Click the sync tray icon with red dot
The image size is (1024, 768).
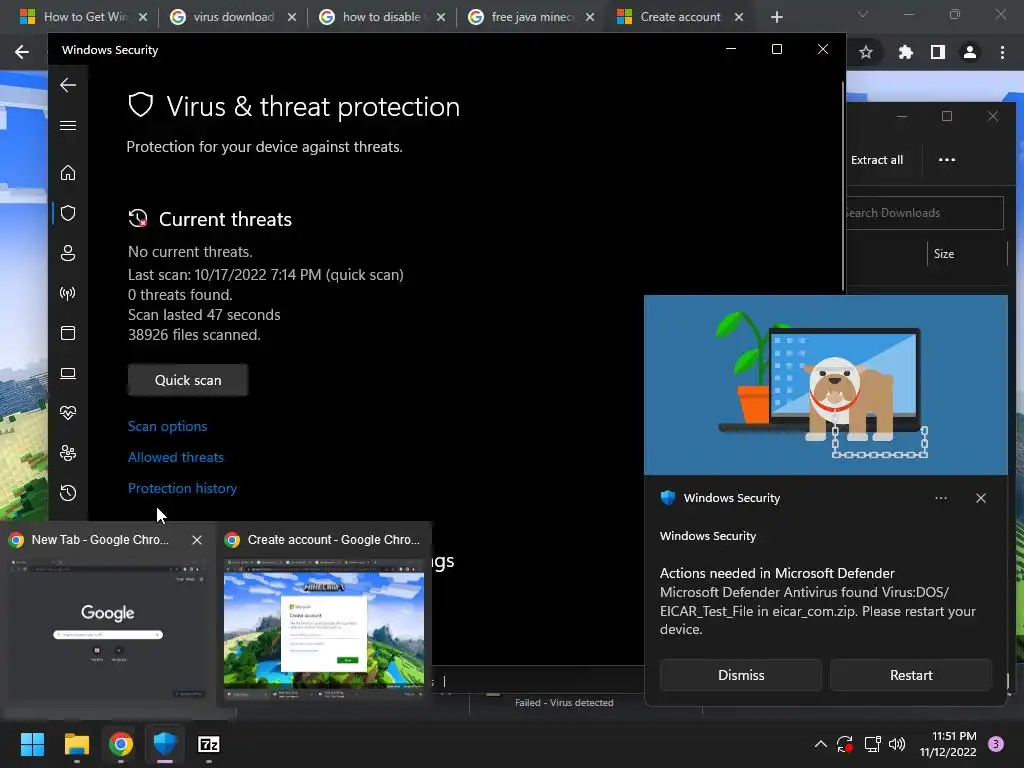click(845, 744)
